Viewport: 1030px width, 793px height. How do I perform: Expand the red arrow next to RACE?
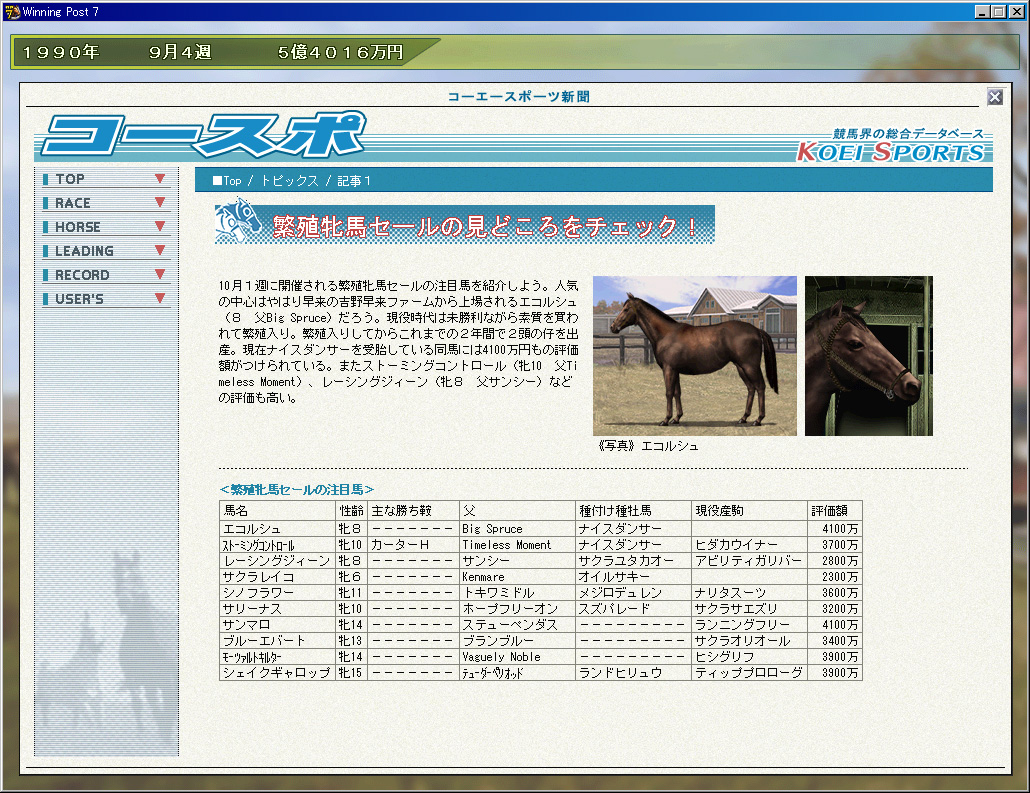point(160,202)
